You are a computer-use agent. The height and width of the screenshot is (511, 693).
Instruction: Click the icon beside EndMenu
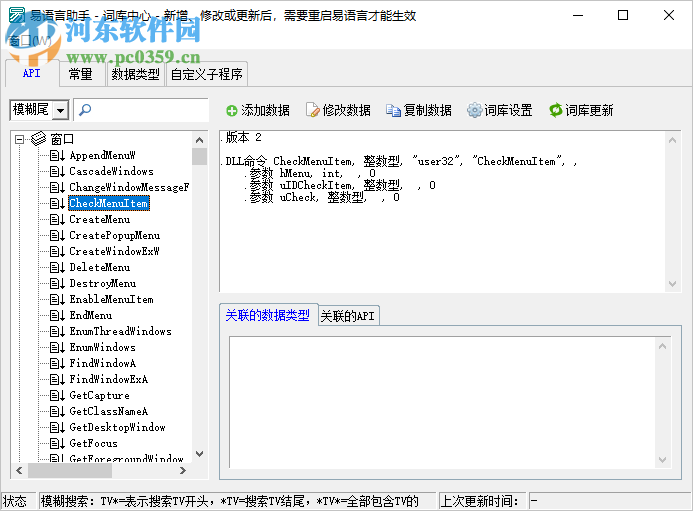(57, 315)
